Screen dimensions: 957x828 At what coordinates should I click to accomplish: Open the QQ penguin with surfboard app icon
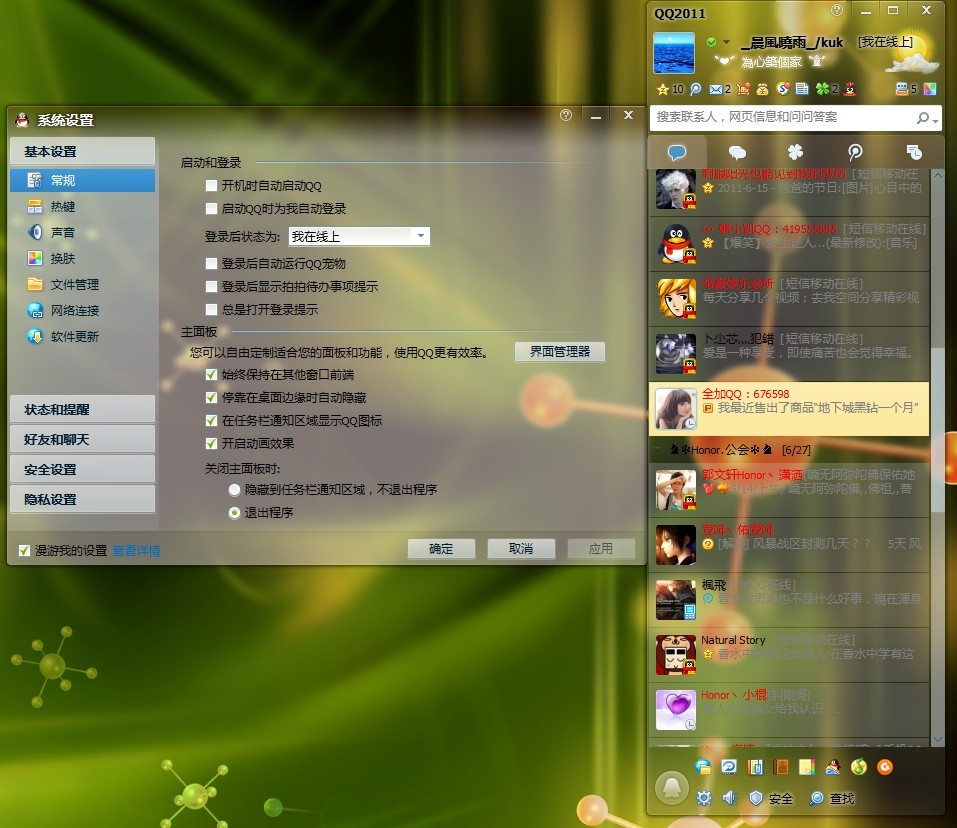tap(832, 767)
